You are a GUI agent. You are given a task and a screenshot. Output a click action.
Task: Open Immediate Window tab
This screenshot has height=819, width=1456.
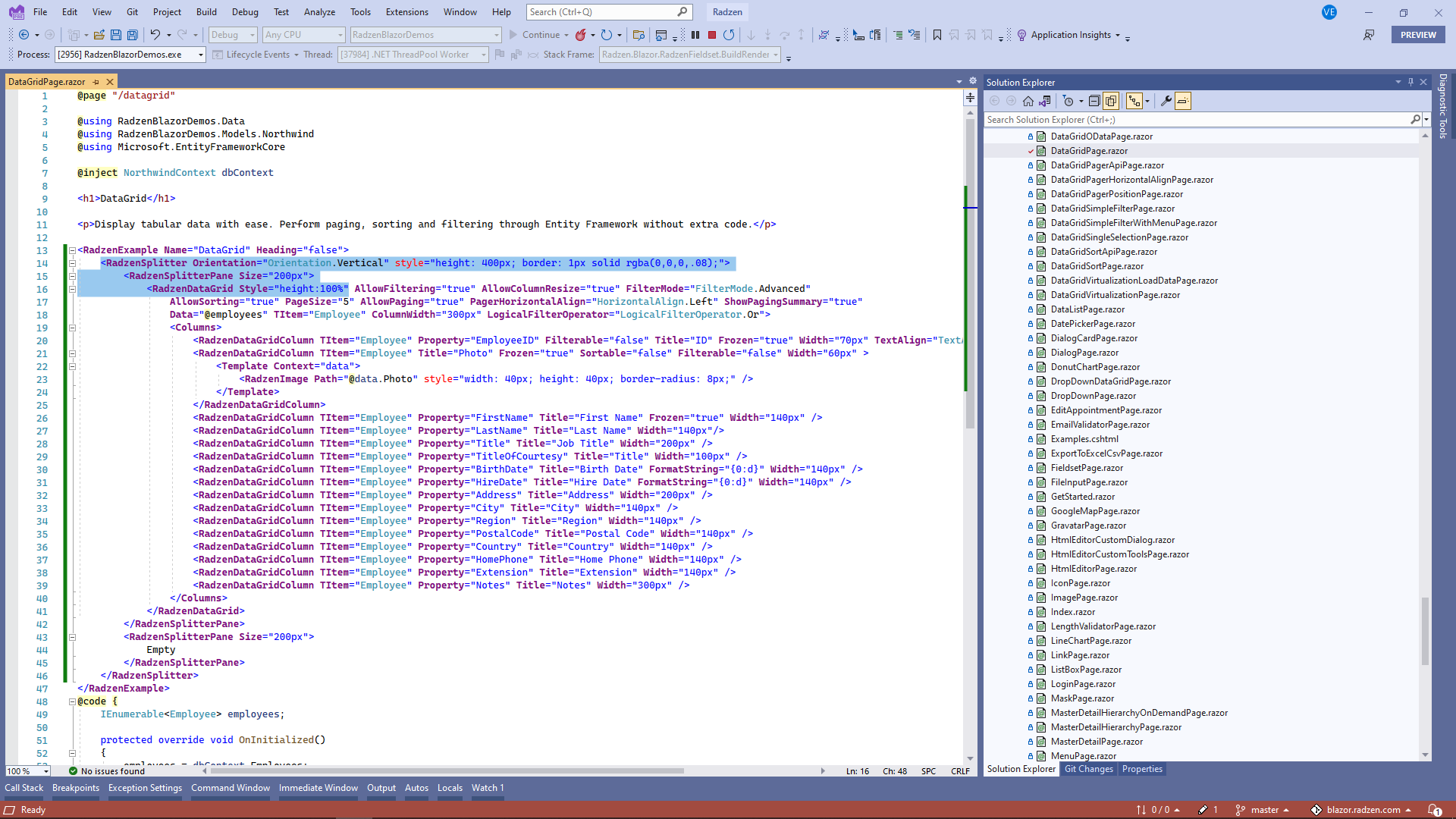tap(318, 788)
